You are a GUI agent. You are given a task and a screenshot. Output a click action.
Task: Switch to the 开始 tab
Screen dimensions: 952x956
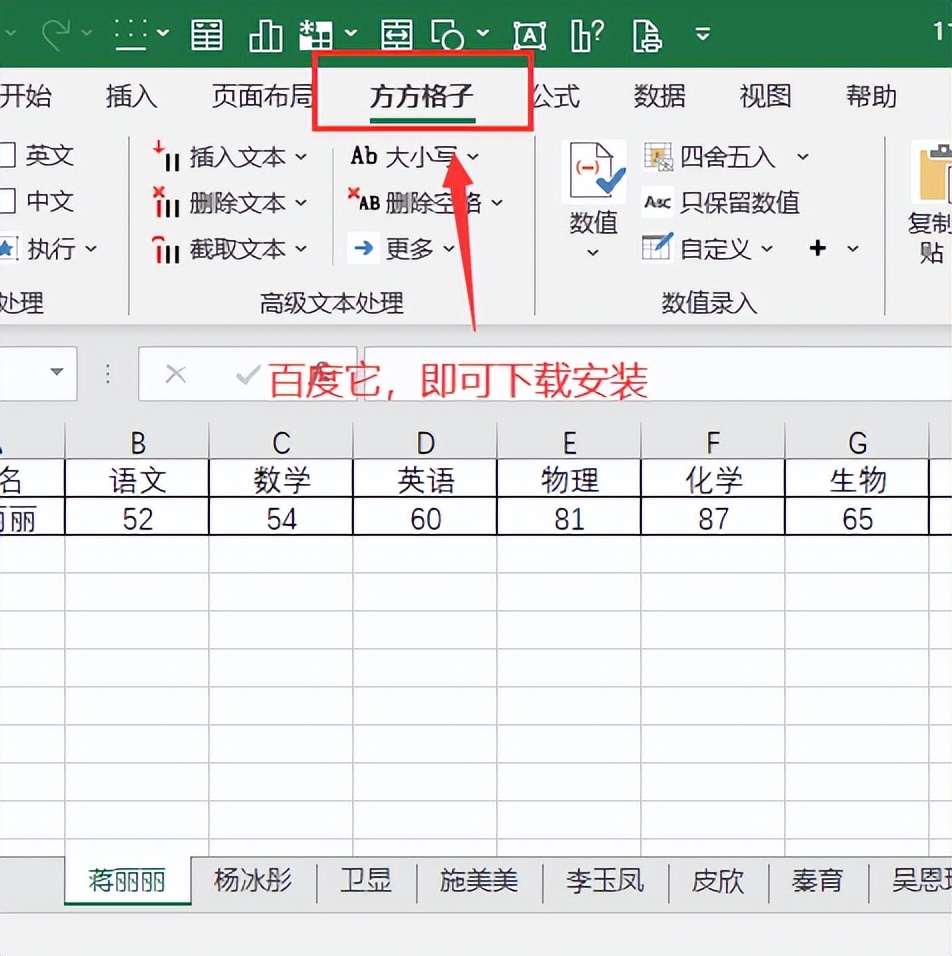pyautogui.click(x=26, y=96)
